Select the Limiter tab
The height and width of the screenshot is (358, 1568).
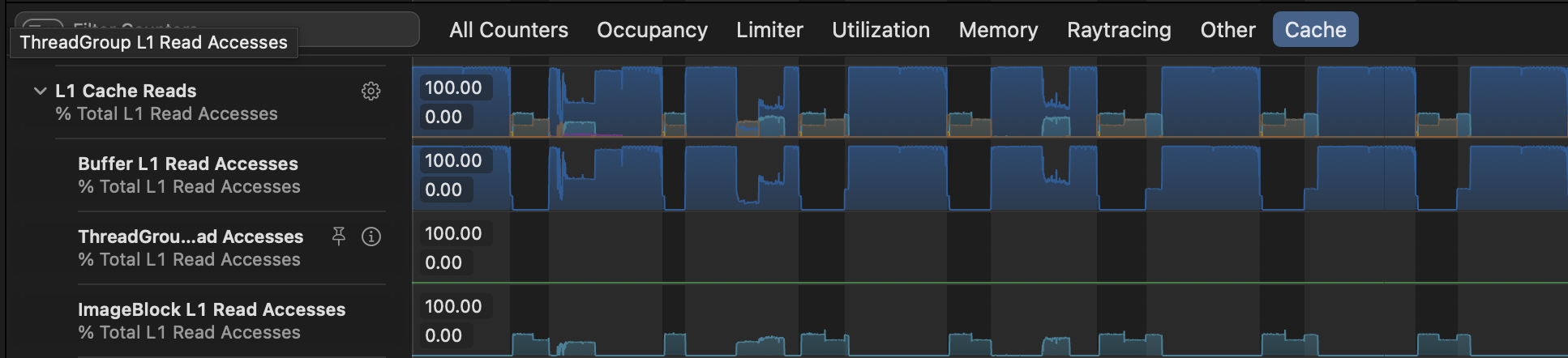(x=769, y=30)
